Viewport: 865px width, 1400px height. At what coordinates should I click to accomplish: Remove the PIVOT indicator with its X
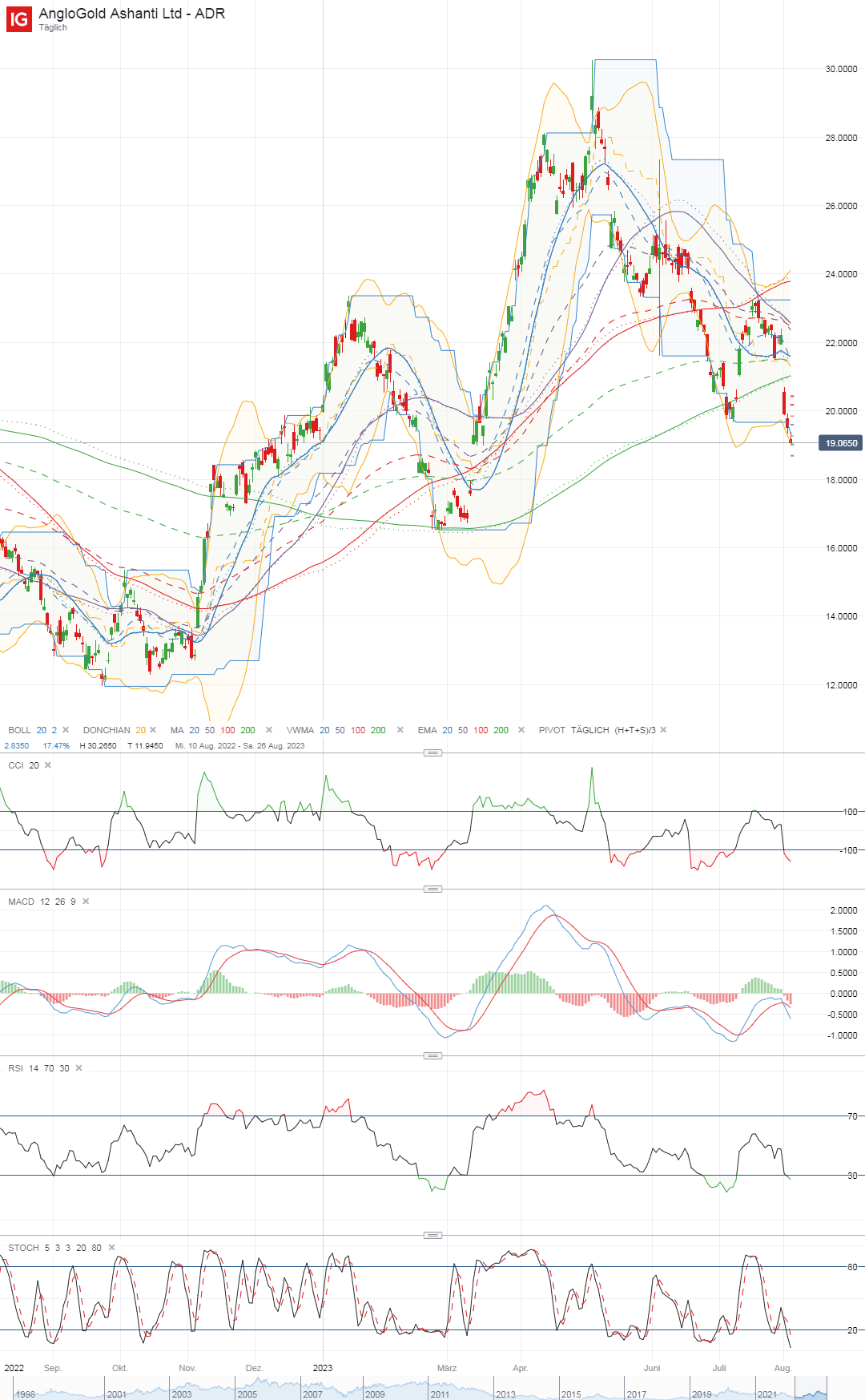pyautogui.click(x=663, y=730)
